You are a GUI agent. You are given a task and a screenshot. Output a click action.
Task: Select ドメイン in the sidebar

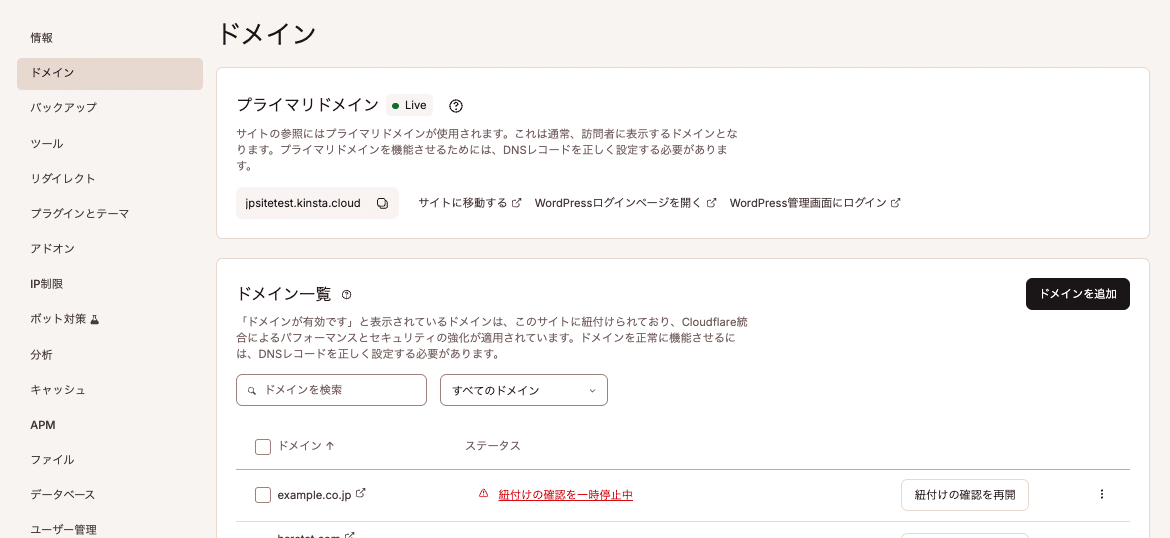click(x=110, y=74)
